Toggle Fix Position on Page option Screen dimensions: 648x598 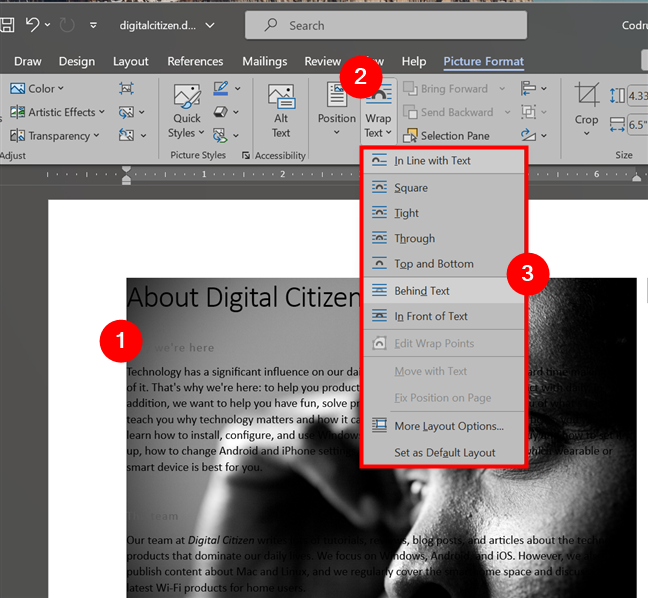coord(444,398)
